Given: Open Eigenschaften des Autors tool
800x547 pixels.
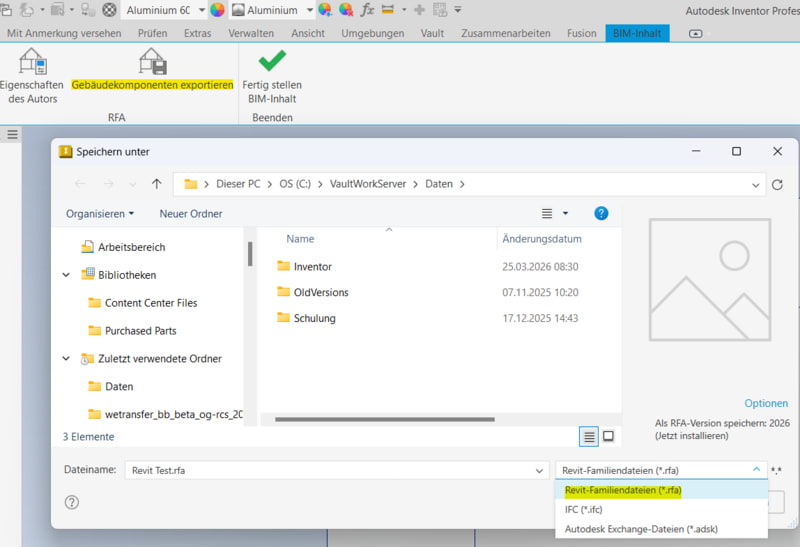Looking at the screenshot, I should [32, 76].
